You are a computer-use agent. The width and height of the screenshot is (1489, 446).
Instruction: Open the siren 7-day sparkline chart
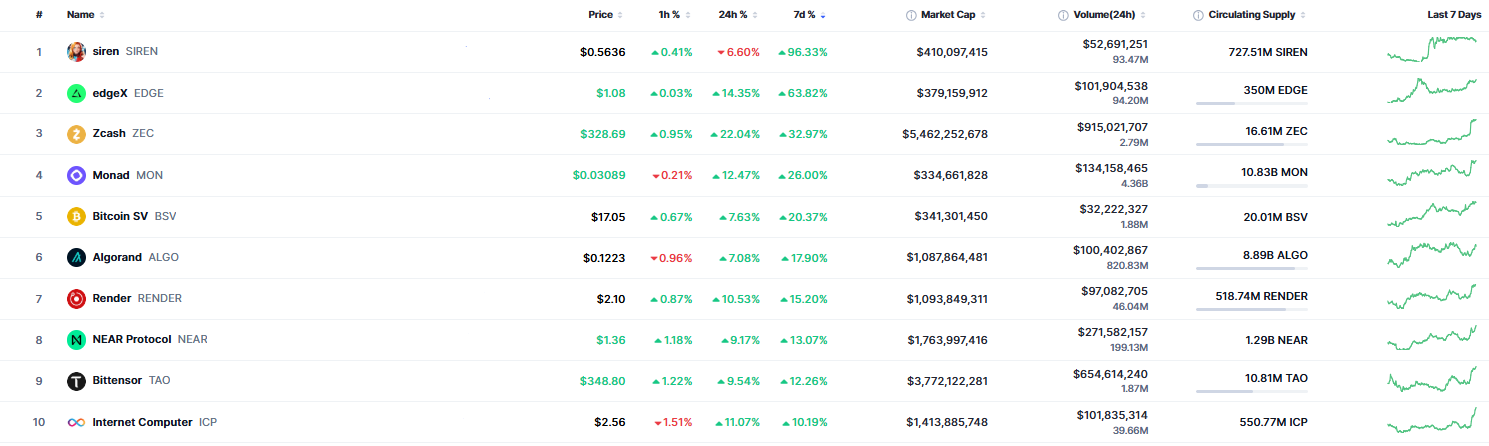pos(1432,50)
